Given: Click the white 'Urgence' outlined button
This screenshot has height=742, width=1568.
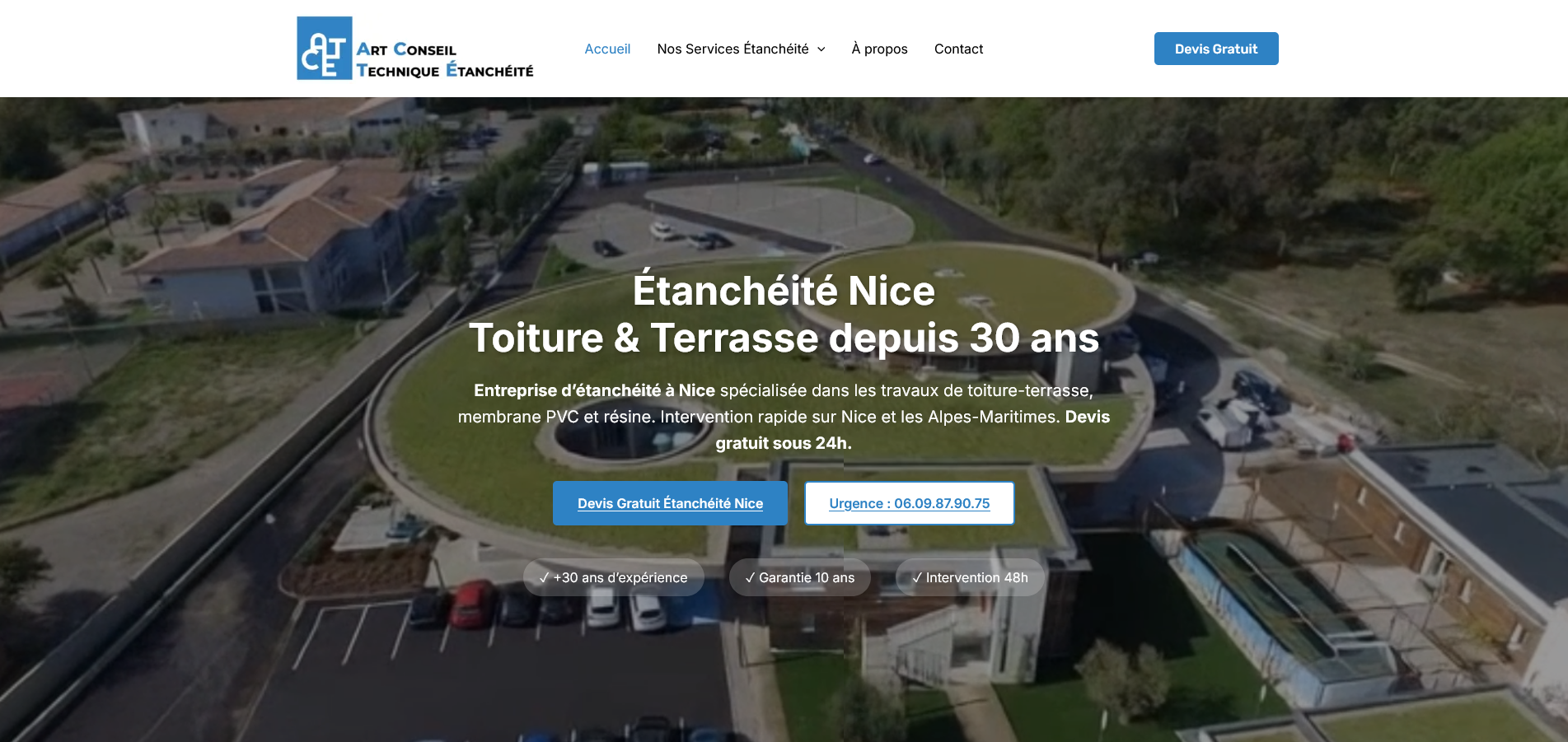Looking at the screenshot, I should (x=910, y=502).
